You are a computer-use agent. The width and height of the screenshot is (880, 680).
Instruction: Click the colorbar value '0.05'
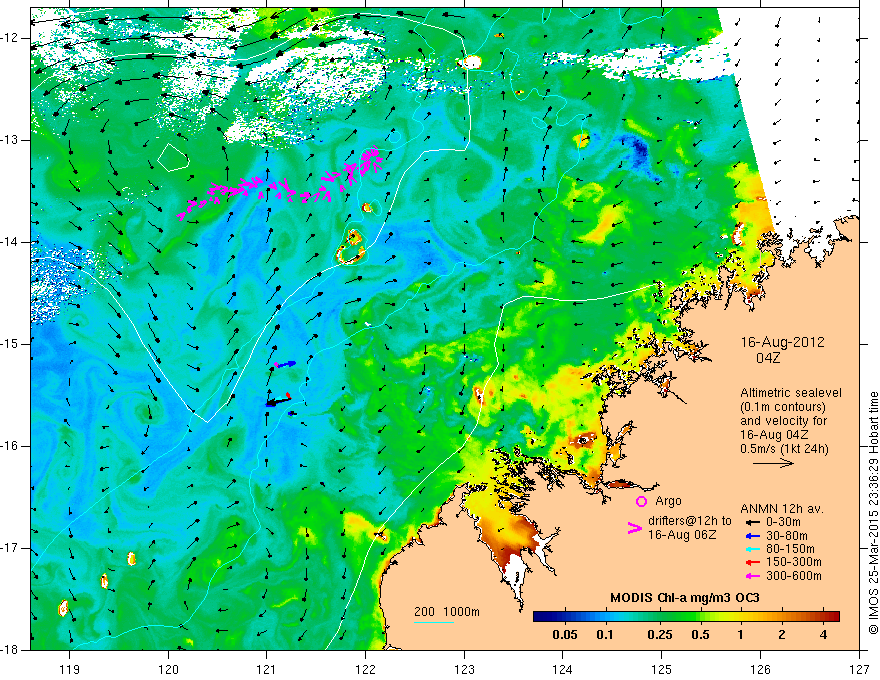tap(565, 635)
